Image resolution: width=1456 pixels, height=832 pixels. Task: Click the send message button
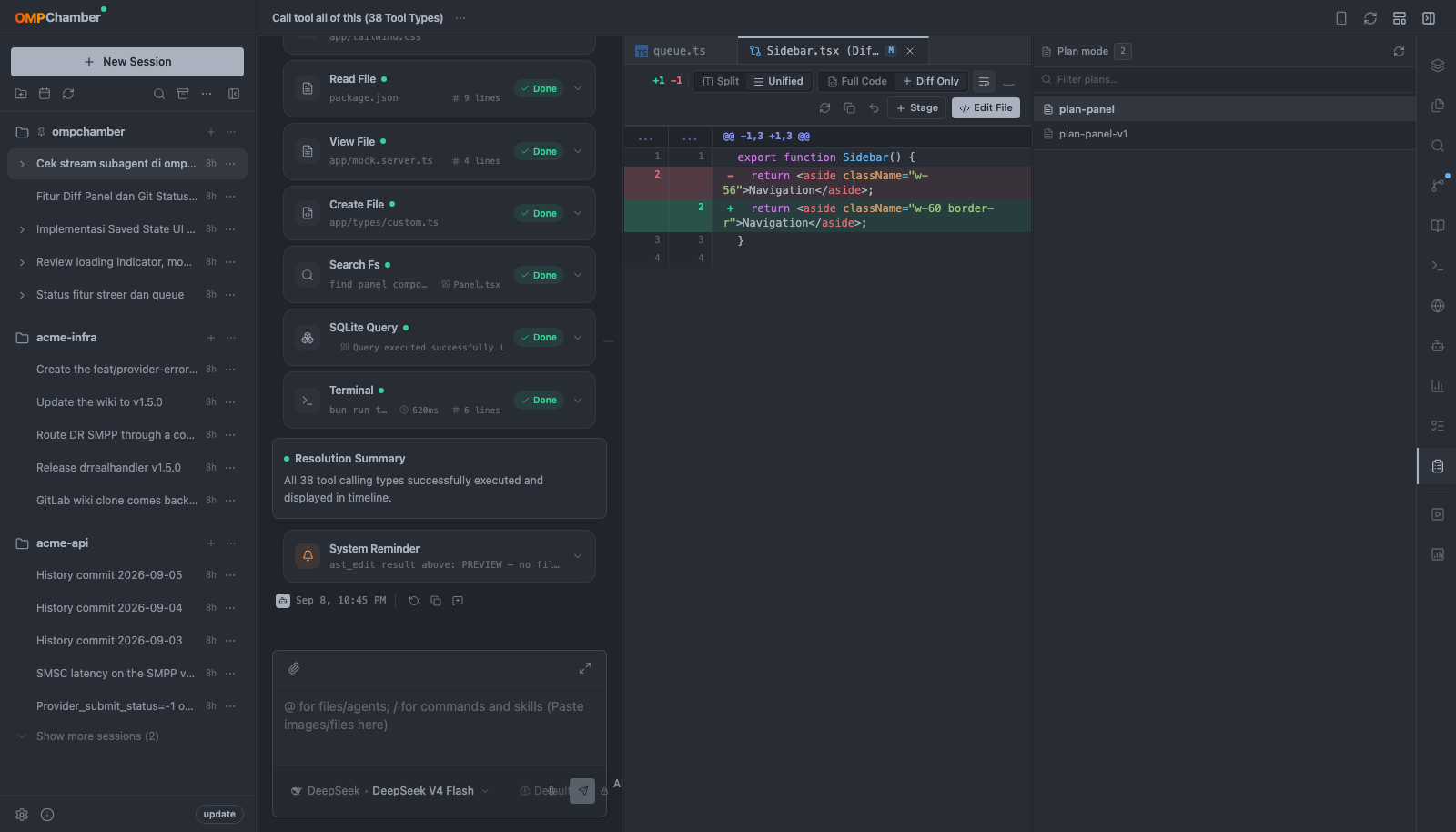[x=582, y=791]
